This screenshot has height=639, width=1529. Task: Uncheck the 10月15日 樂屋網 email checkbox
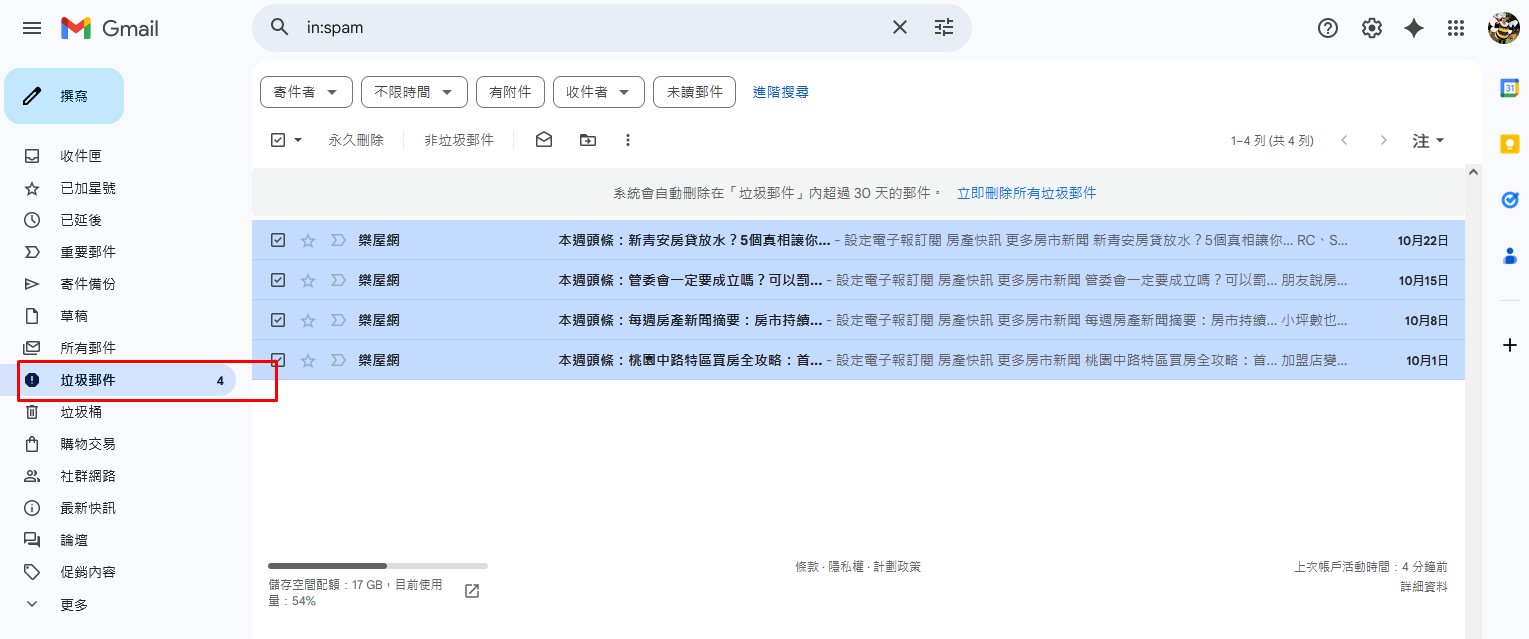[278, 280]
